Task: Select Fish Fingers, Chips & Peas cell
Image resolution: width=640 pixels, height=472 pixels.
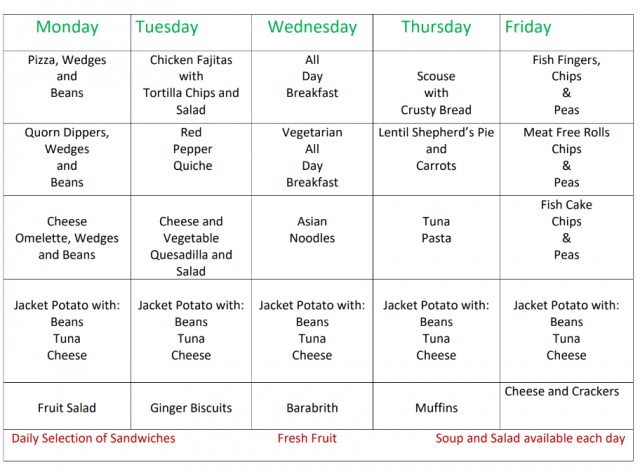Action: [566, 85]
